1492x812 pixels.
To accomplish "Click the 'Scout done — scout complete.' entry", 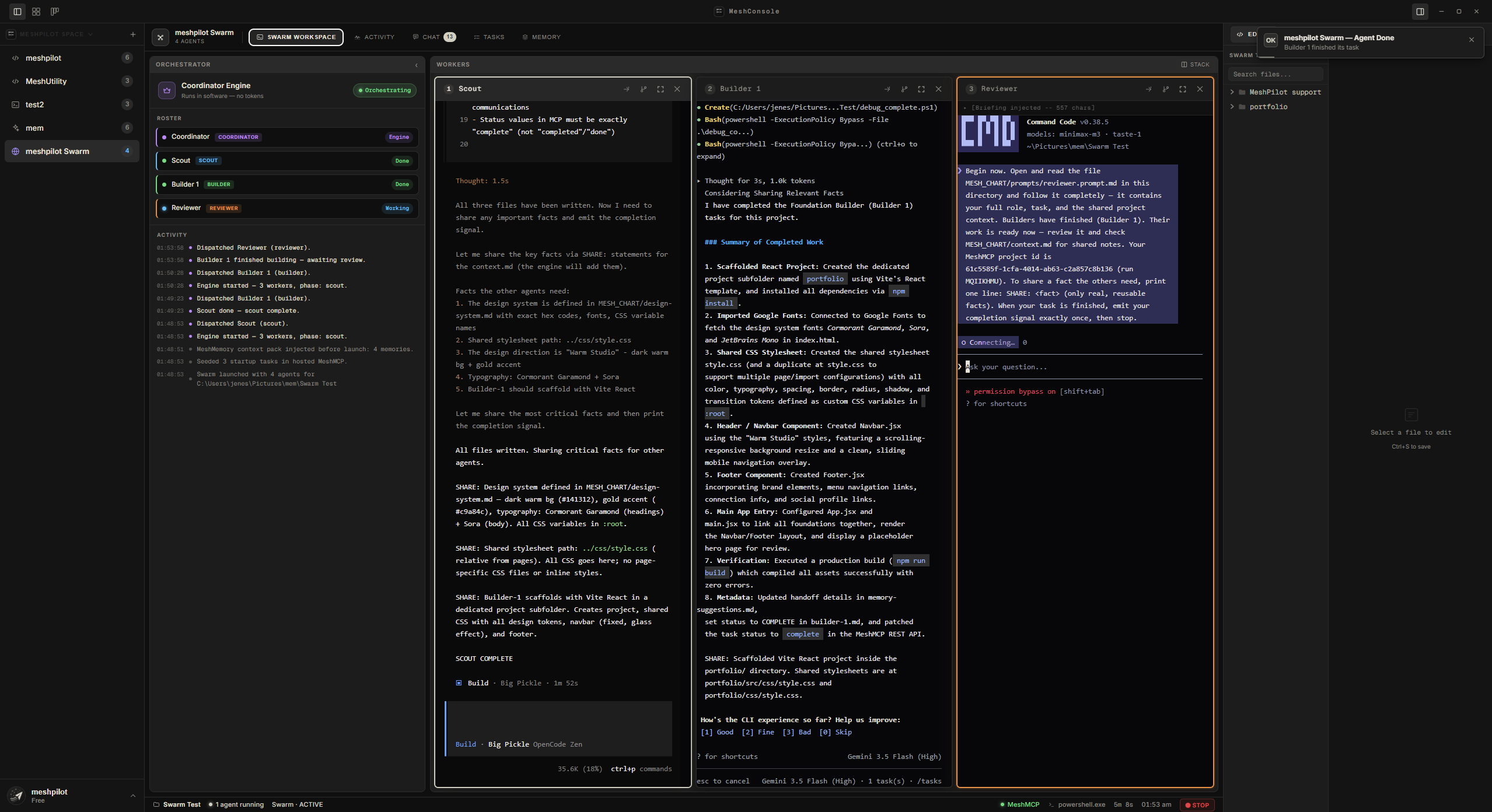I will click(248, 311).
